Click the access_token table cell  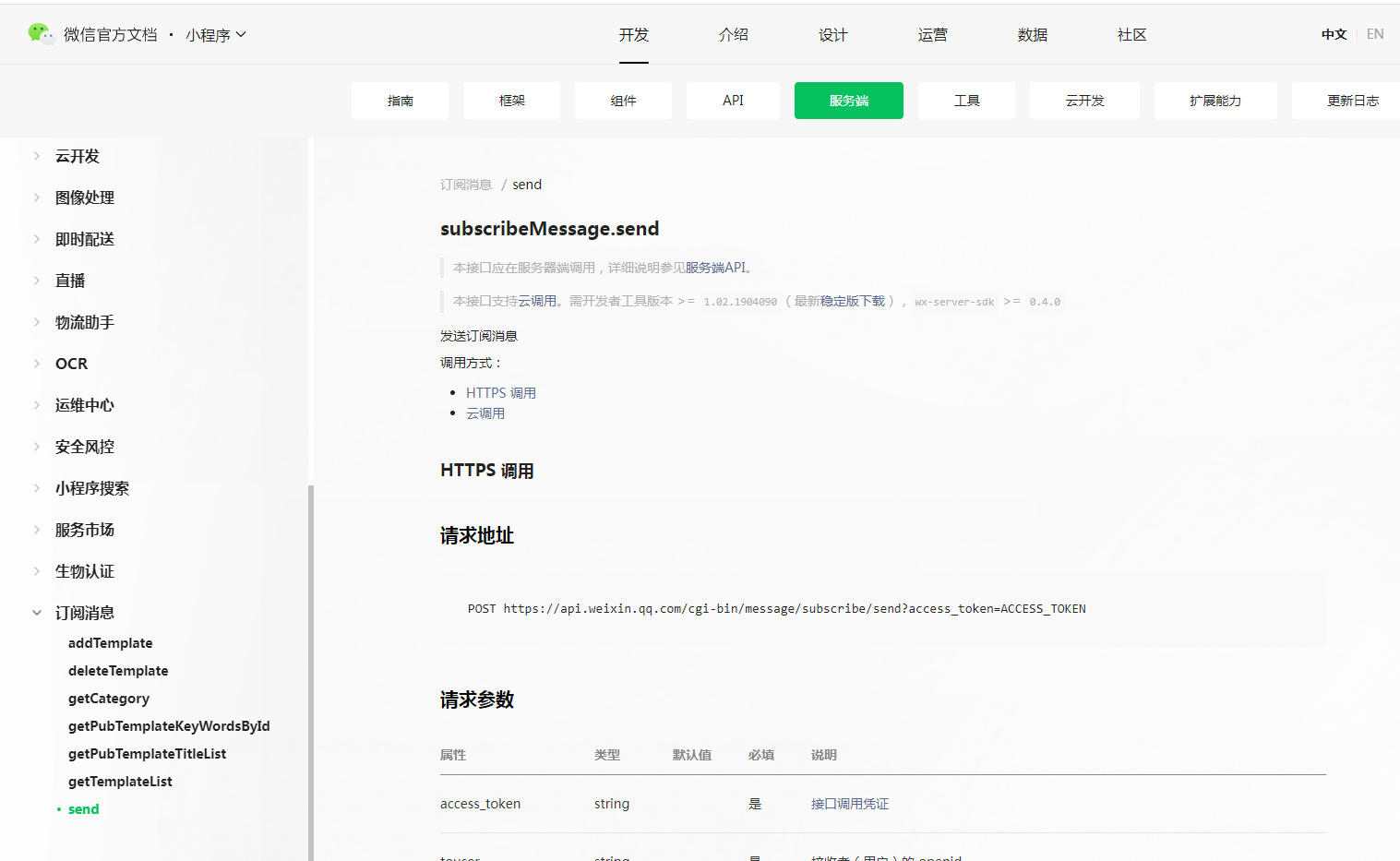[x=480, y=804]
